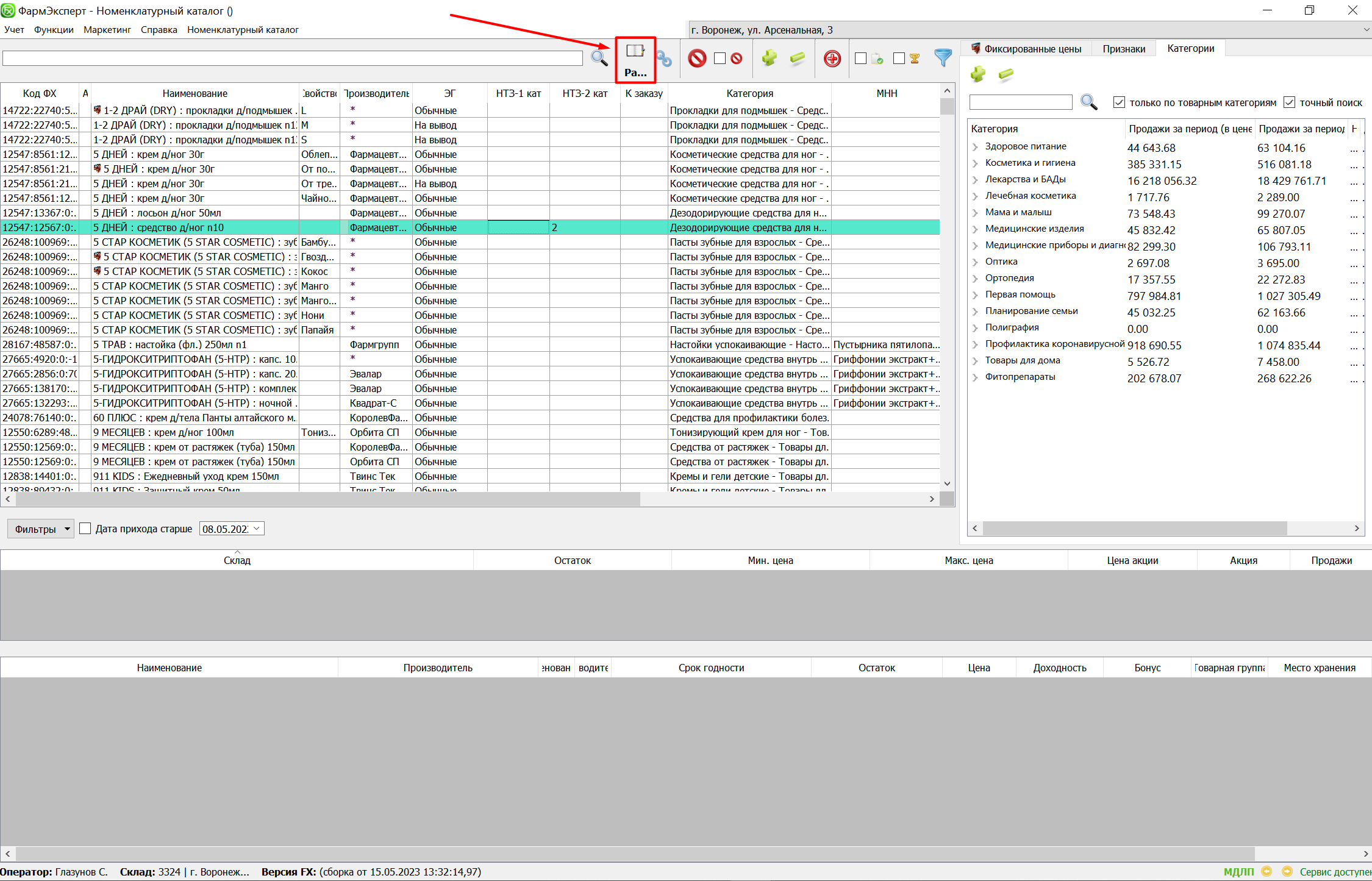Click the Производитель column header in top table

coord(376,93)
